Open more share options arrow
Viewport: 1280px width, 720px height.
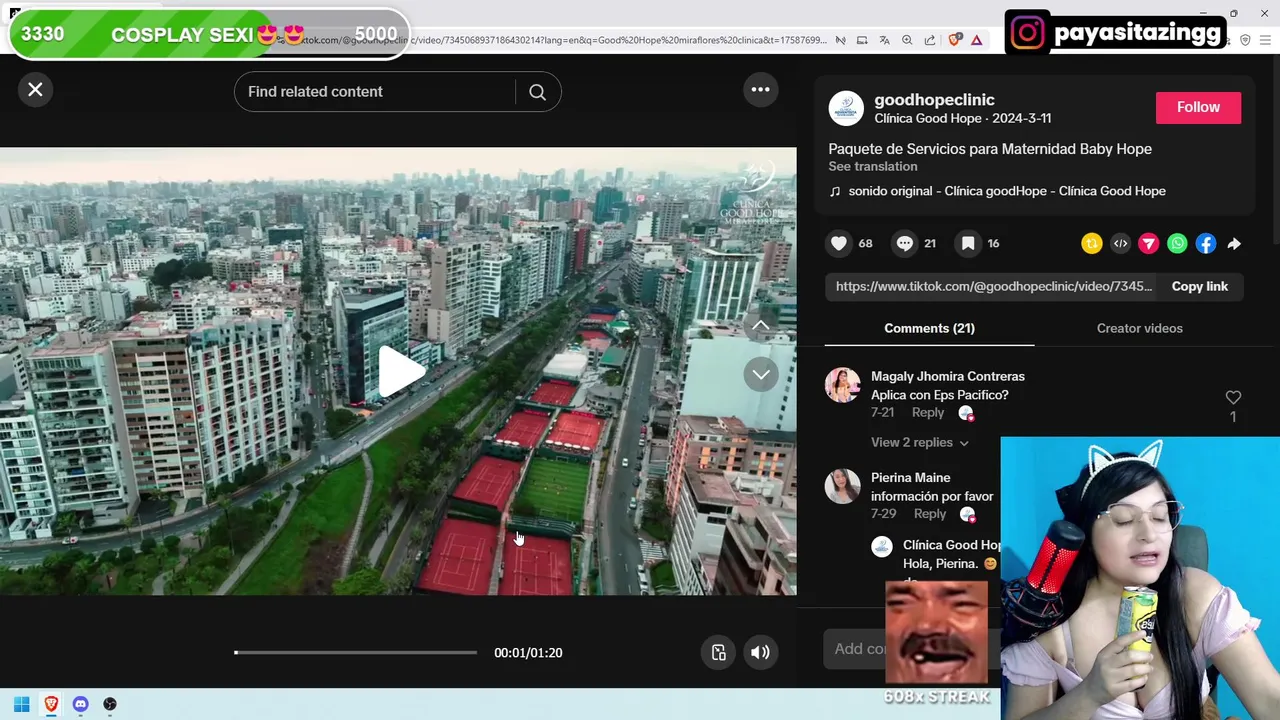coord(1234,243)
